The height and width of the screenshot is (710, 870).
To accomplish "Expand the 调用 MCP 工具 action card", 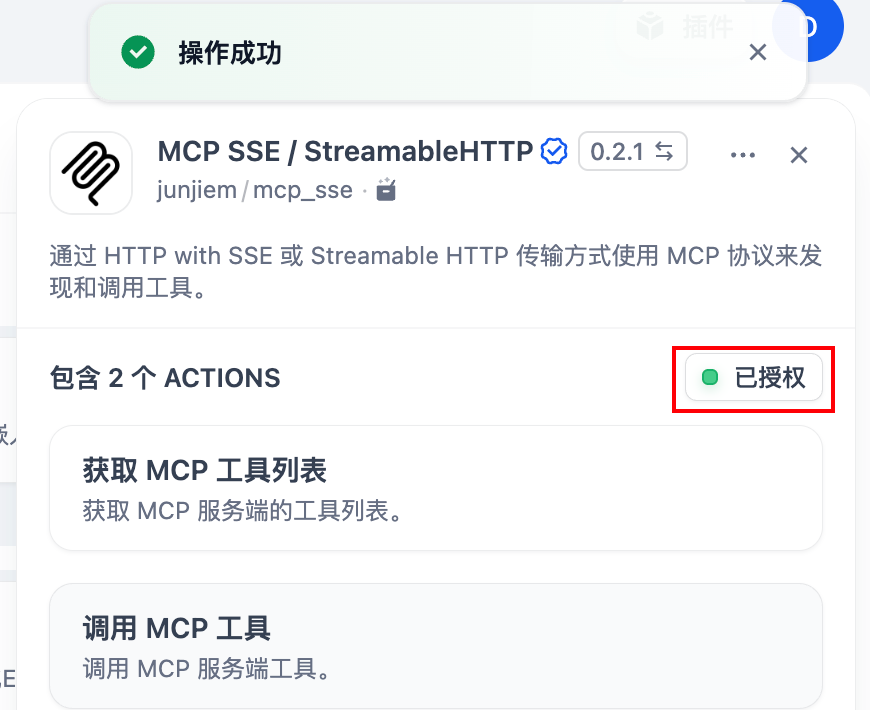I will [436, 646].
